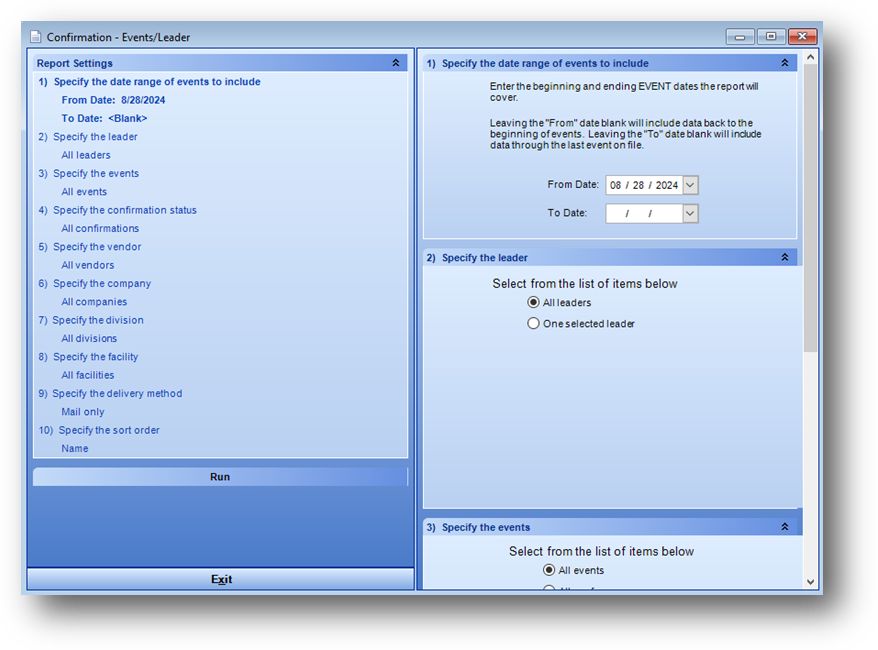Click the 'All facilities' summary value
Image resolution: width=878 pixels, height=650 pixels.
coord(87,375)
